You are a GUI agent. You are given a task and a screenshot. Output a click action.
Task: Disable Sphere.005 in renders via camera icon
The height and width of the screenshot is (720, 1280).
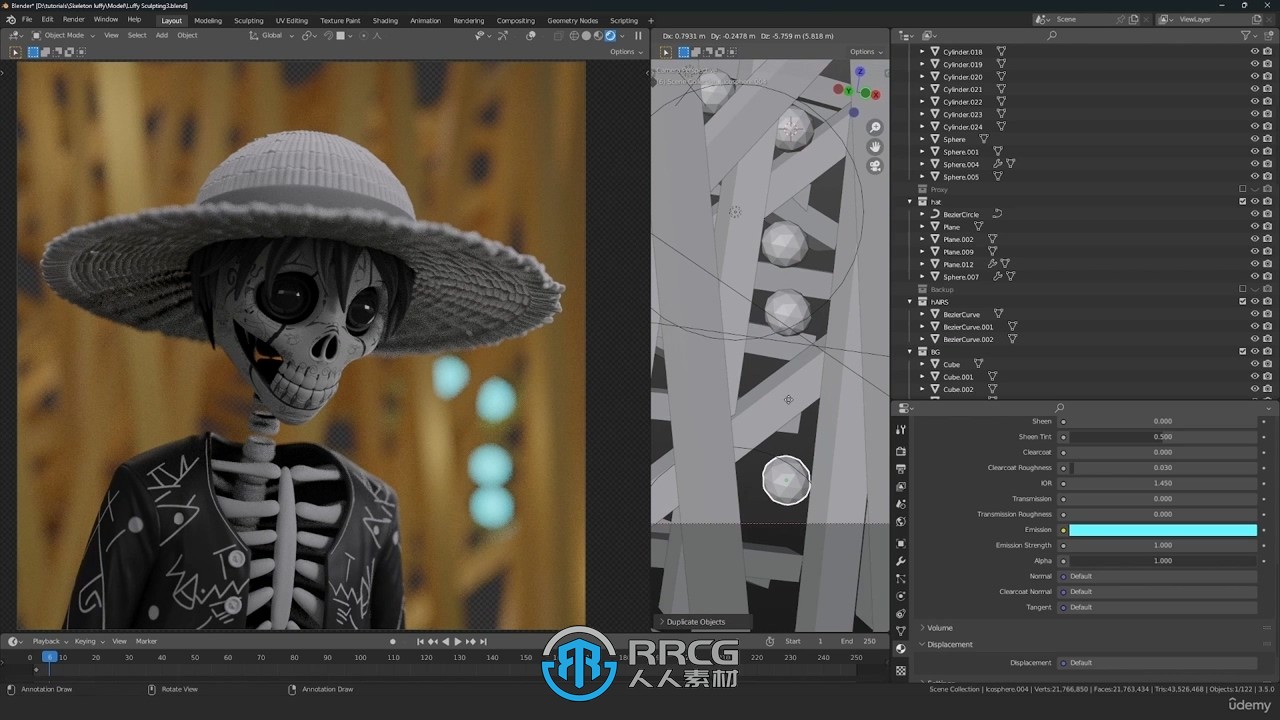(1268, 177)
